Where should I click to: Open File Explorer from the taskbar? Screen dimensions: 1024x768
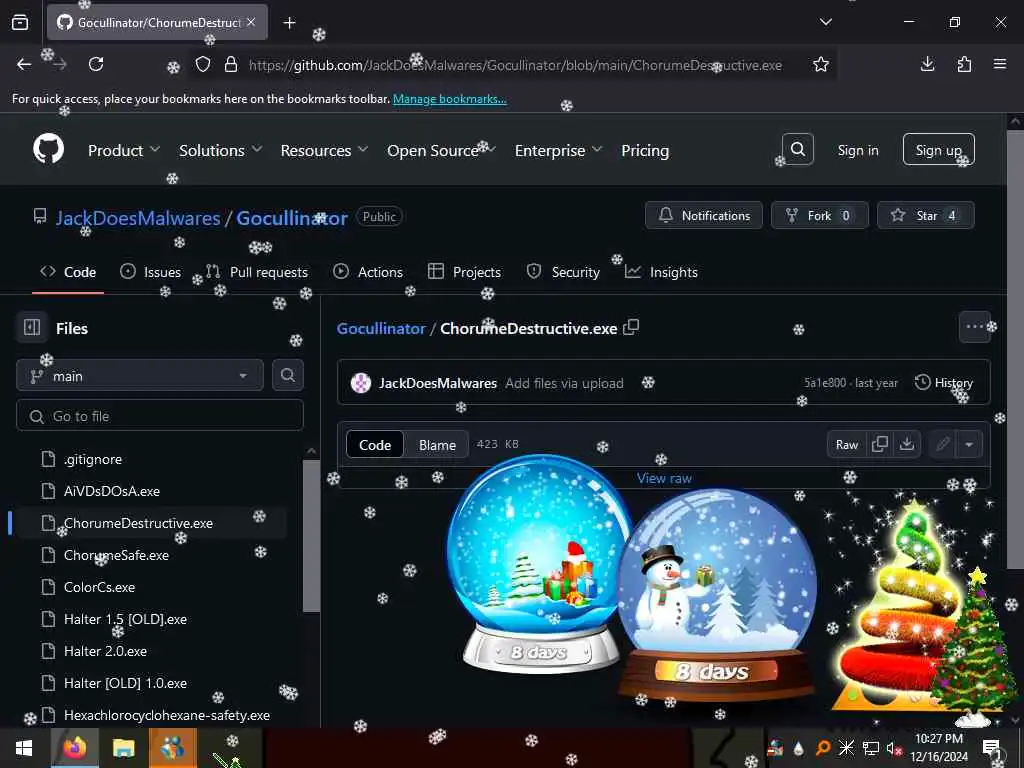click(123, 747)
